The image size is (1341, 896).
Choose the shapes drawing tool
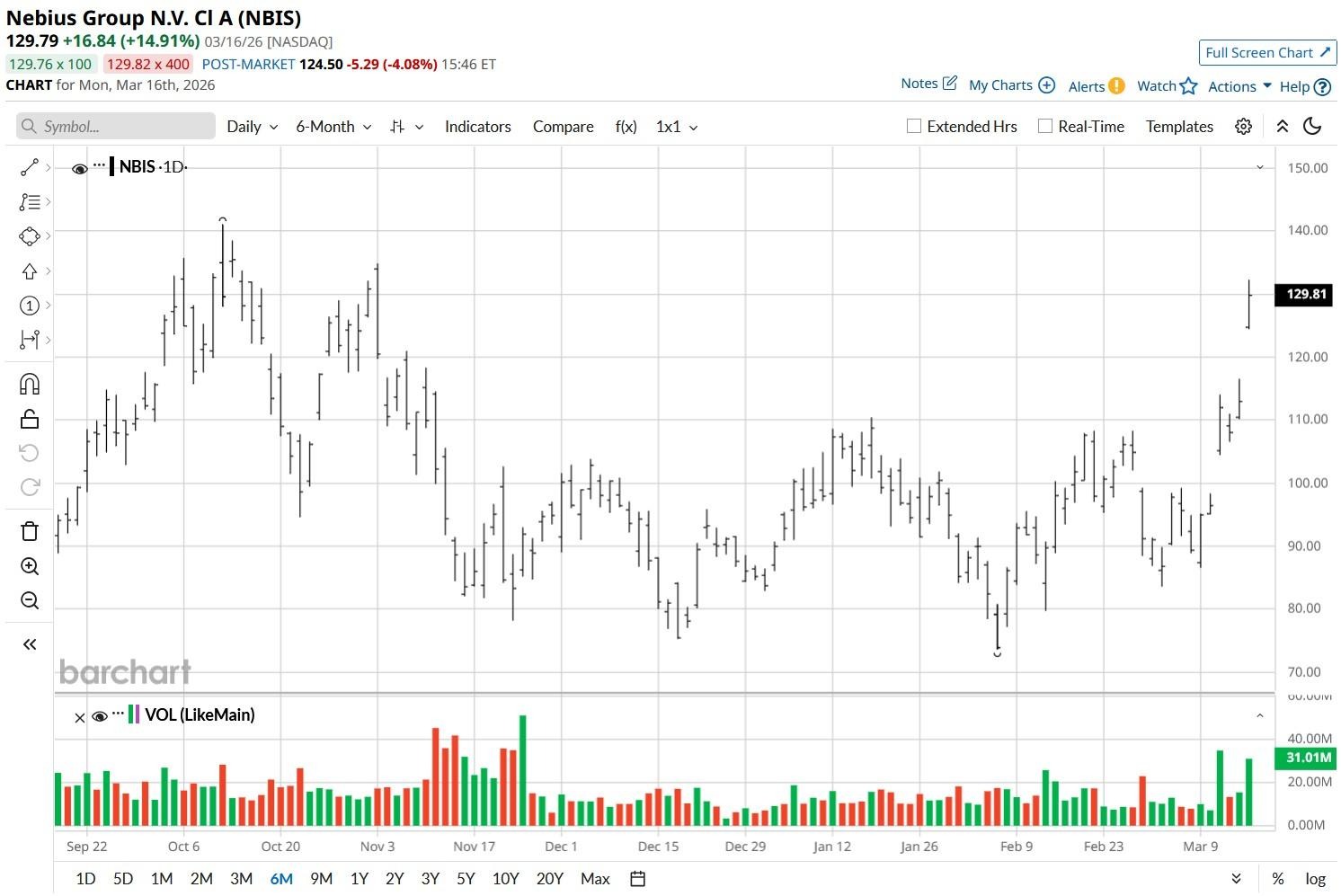[29, 236]
